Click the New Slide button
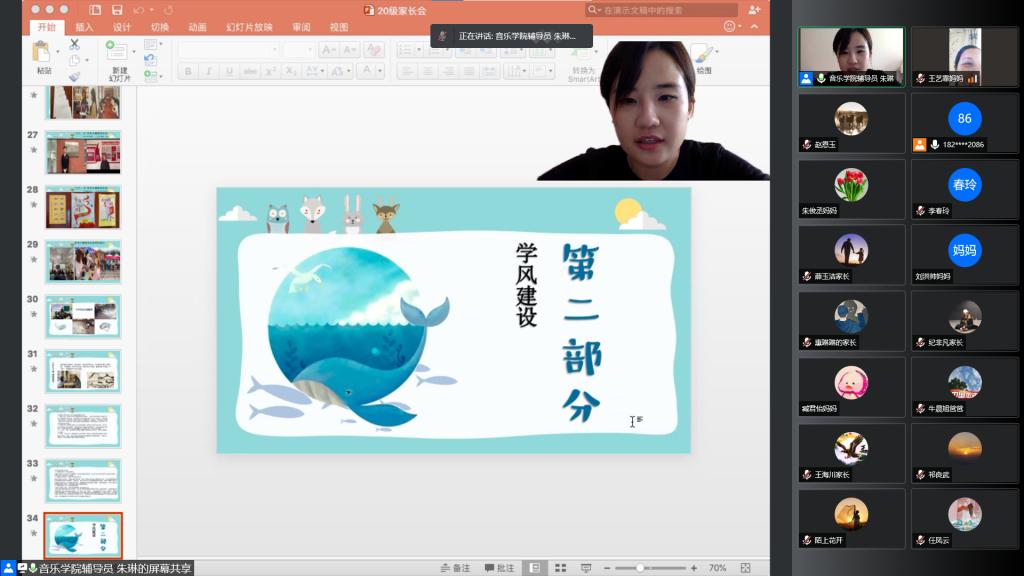Image resolution: width=1024 pixels, height=576 pixels. pyautogui.click(x=118, y=55)
